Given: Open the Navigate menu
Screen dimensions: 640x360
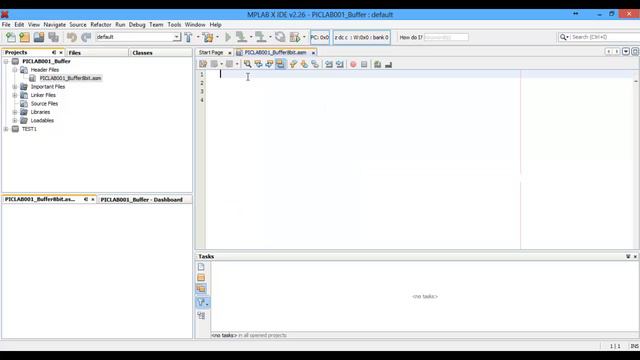Looking at the screenshot, I should click(55, 24).
